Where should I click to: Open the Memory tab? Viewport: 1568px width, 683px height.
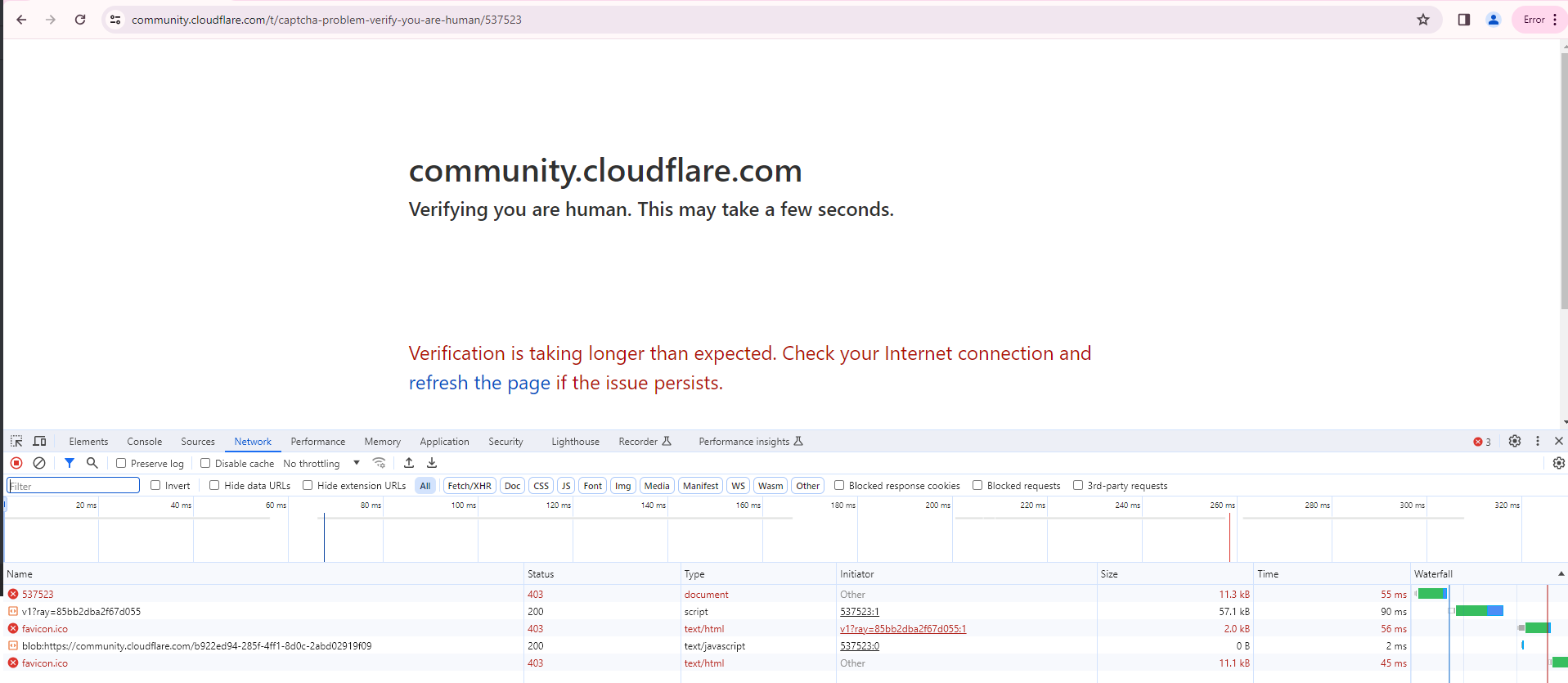click(x=383, y=442)
